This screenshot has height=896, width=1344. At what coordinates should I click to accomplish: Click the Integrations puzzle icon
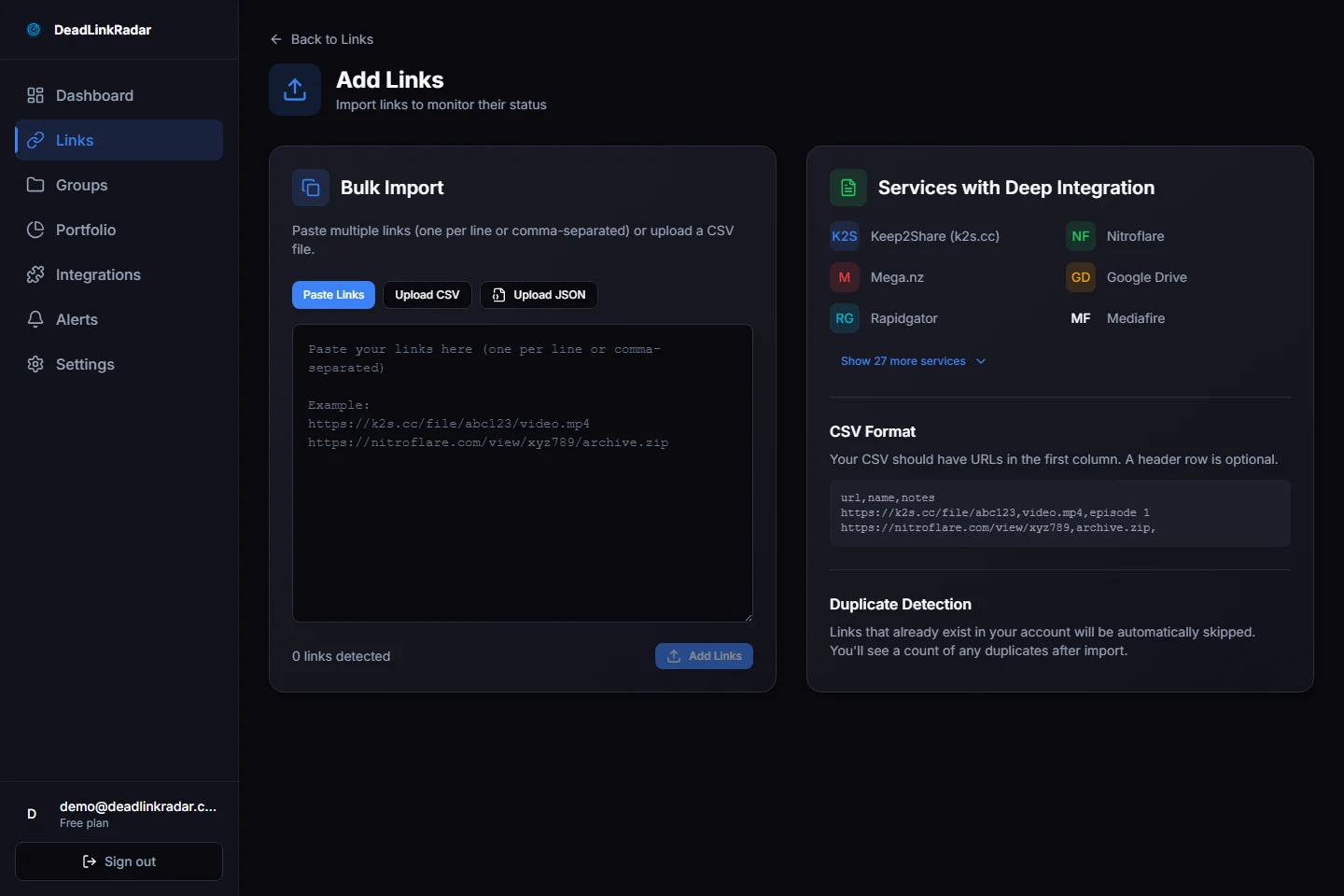[35, 274]
